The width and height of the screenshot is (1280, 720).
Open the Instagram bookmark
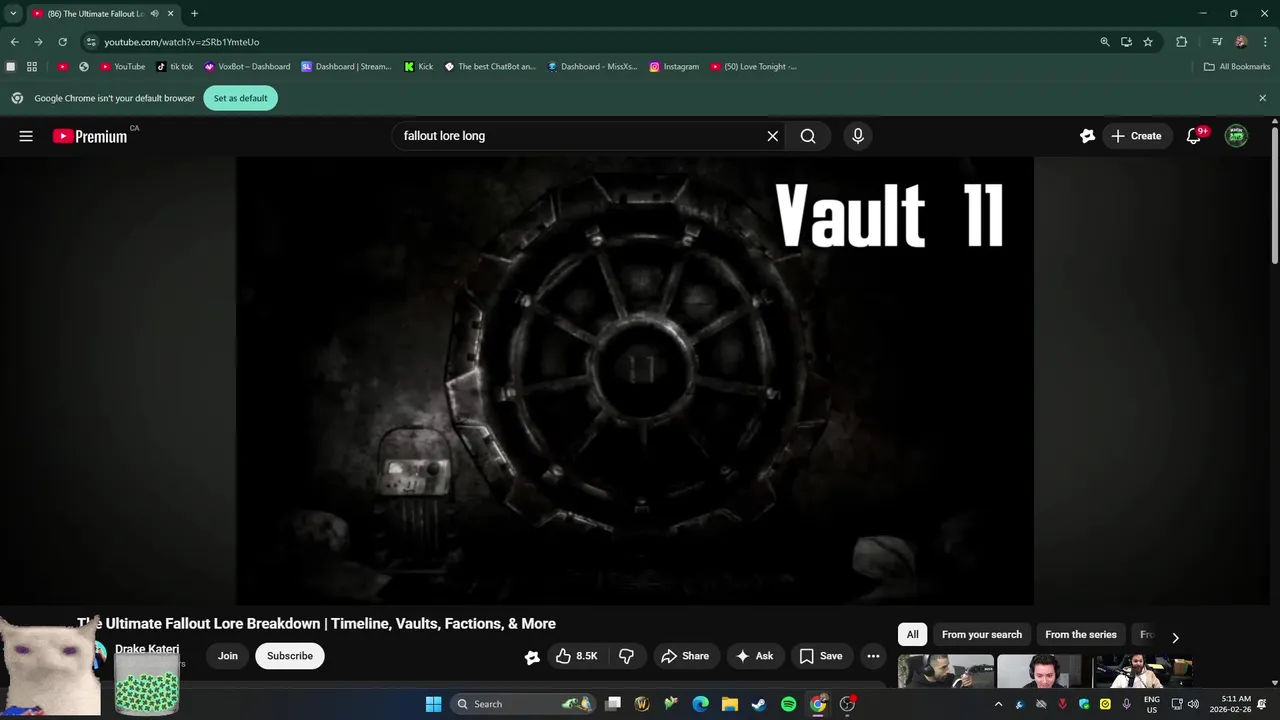(674, 67)
